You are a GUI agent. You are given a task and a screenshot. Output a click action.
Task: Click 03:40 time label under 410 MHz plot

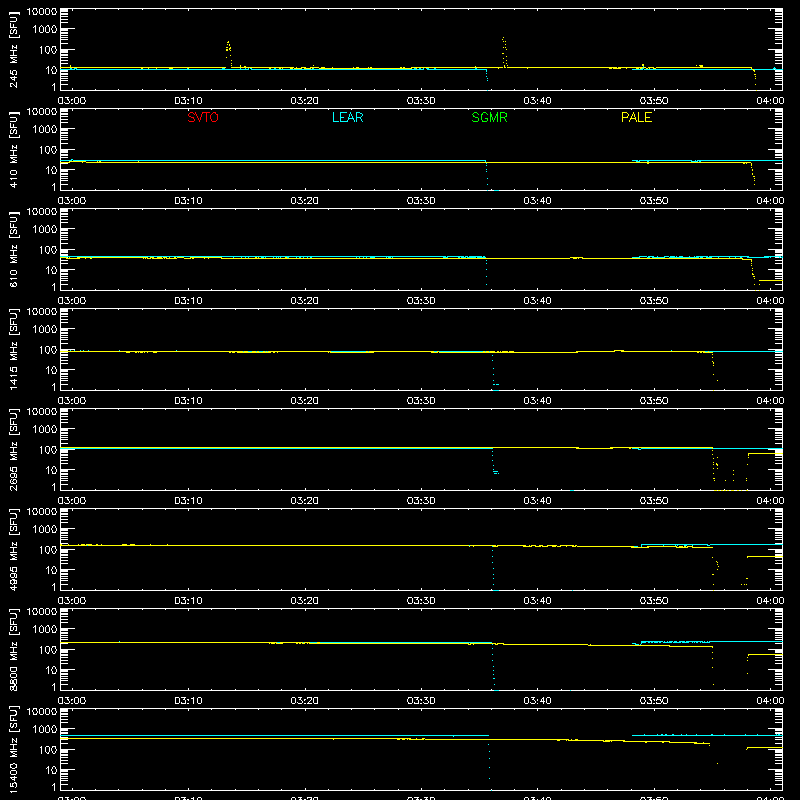tap(537, 201)
